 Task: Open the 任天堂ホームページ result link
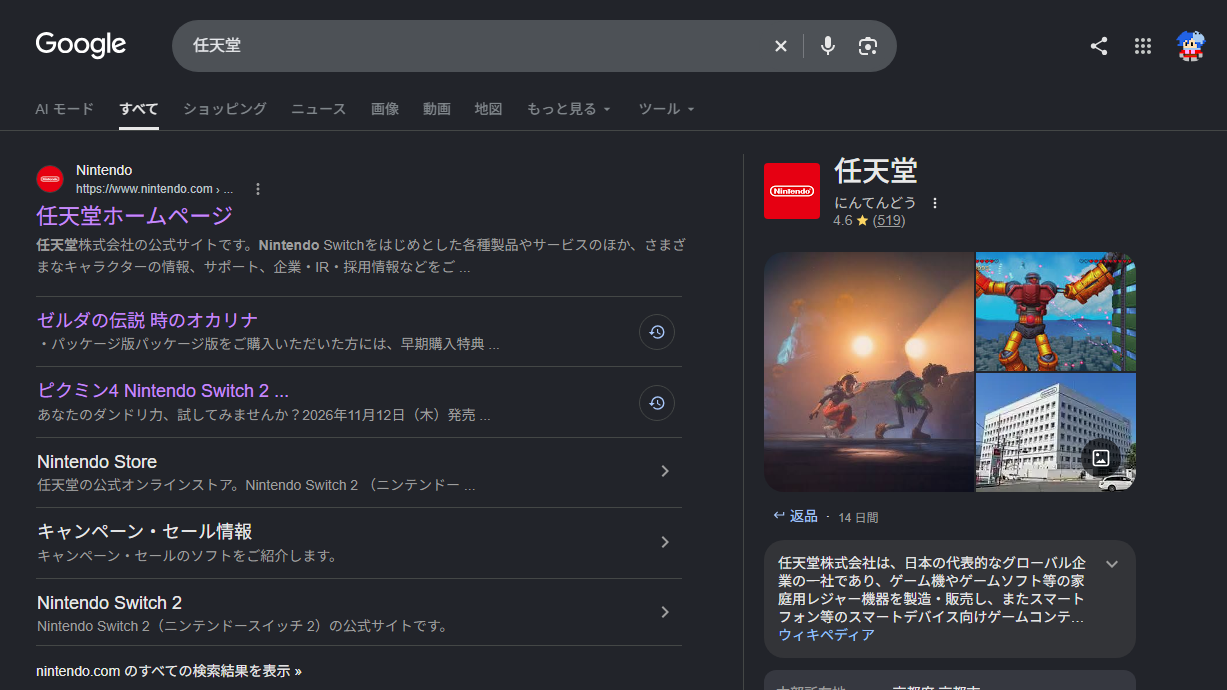135,215
